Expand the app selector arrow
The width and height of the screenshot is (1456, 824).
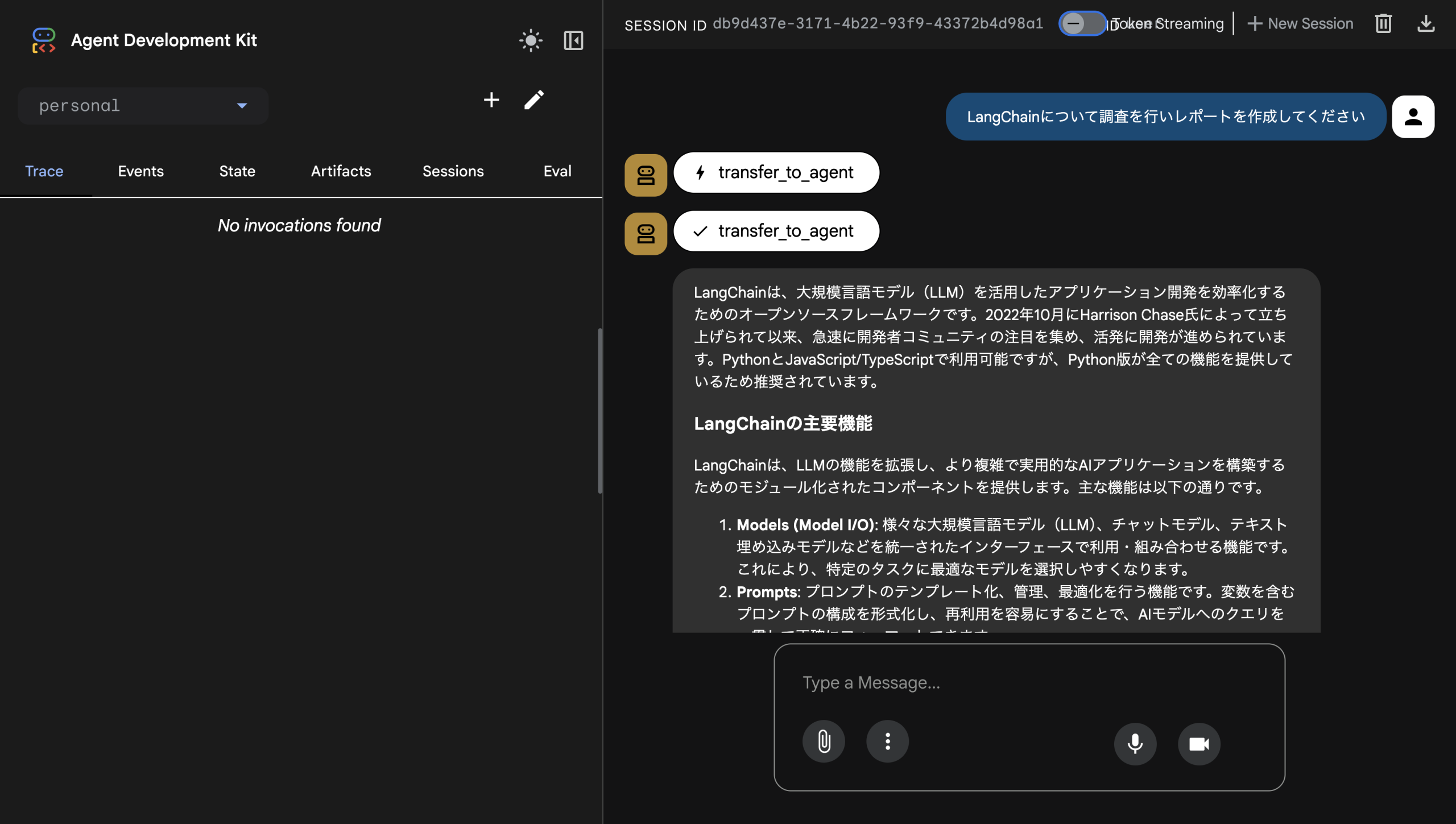[x=241, y=106]
